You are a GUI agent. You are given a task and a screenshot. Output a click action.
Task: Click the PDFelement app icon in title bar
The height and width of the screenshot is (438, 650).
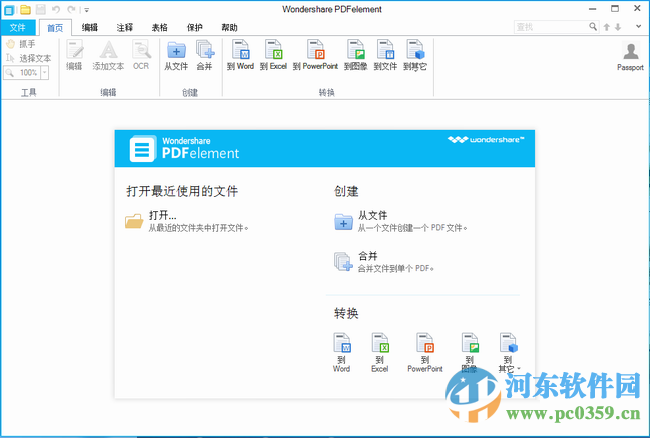tap(9, 10)
